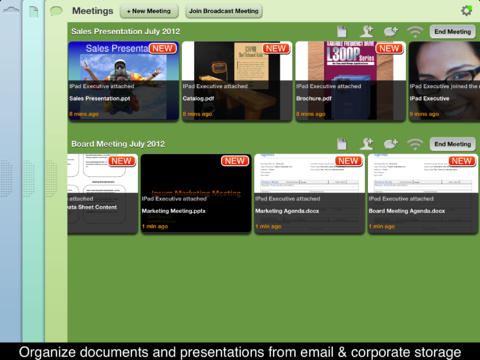Open the Brochure.pdf card
Viewport: 480px width, 360px height.
point(350,81)
